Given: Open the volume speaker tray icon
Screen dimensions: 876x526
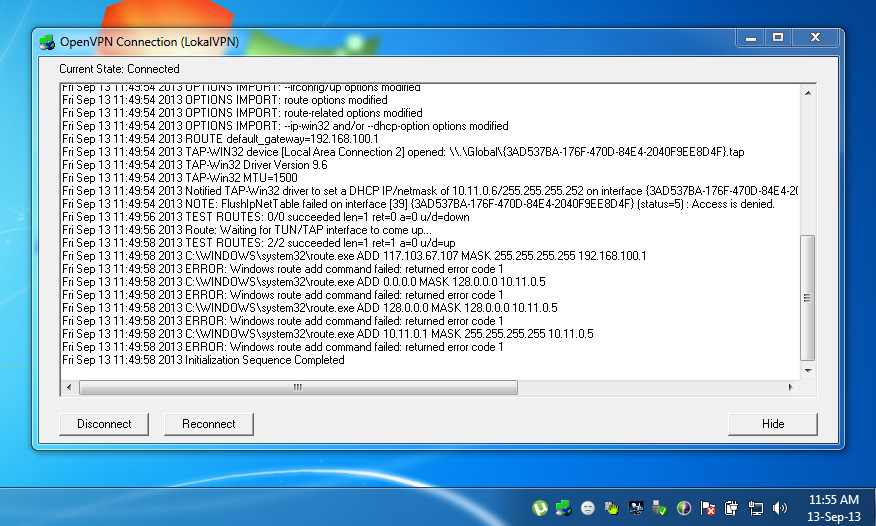Looking at the screenshot, I should coord(779,508).
